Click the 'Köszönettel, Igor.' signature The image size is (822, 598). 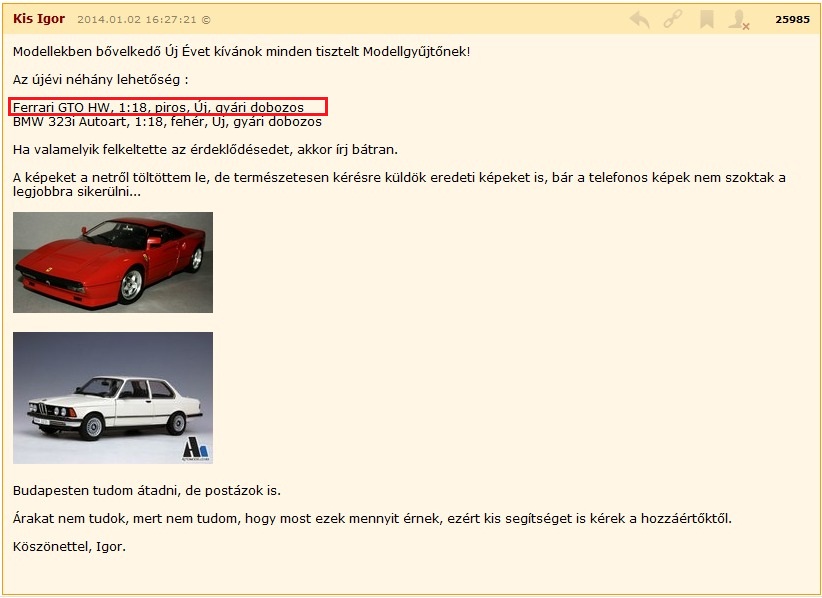(x=69, y=546)
